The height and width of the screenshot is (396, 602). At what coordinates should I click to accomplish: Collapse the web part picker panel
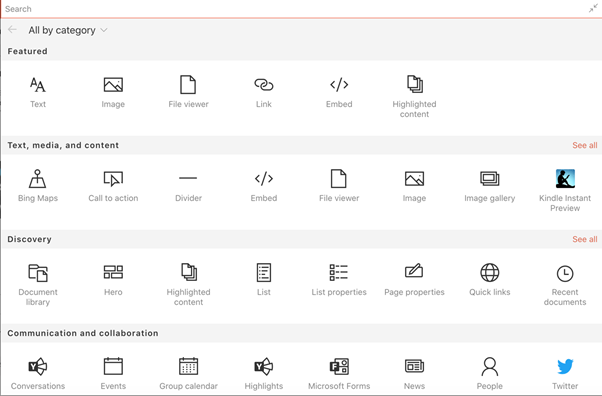click(x=593, y=8)
